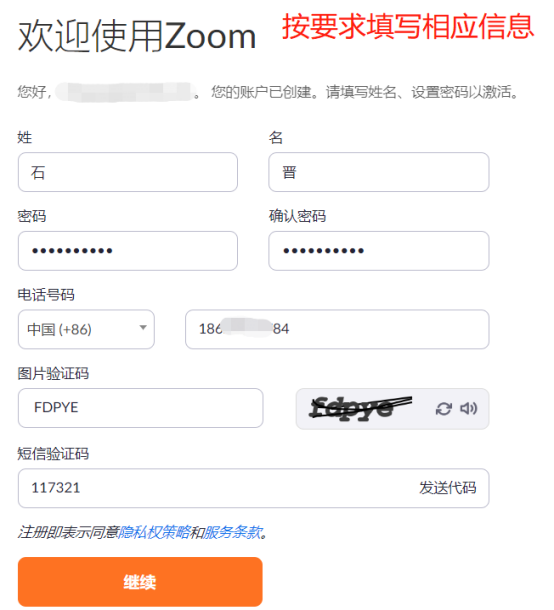Click the phone number field starting with 186

(337, 329)
